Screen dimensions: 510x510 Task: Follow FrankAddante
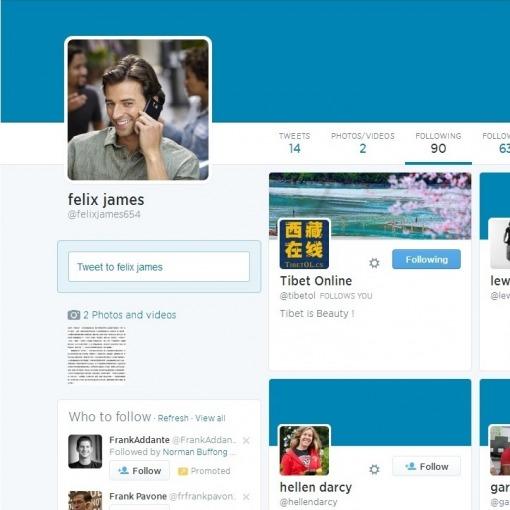139,471
